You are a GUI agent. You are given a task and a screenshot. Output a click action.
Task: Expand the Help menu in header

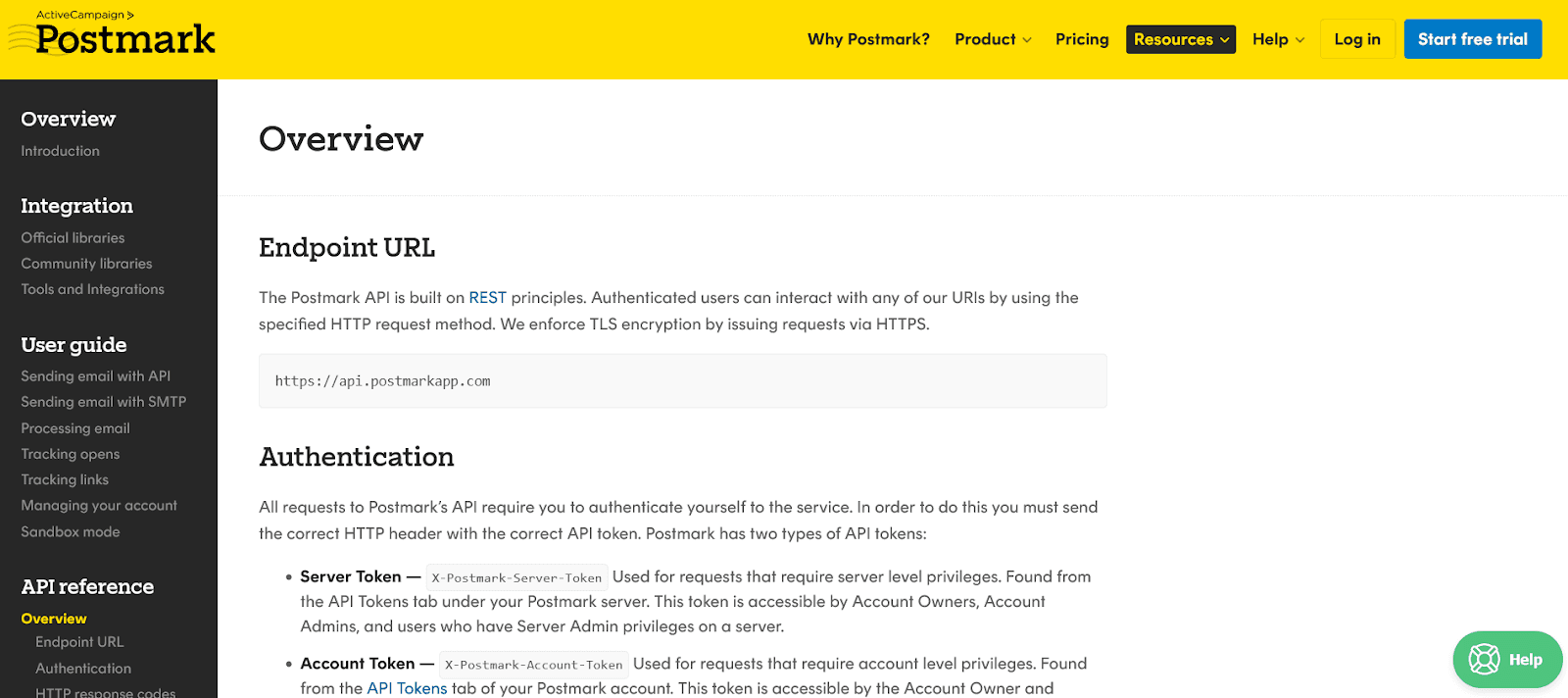coord(1278,39)
